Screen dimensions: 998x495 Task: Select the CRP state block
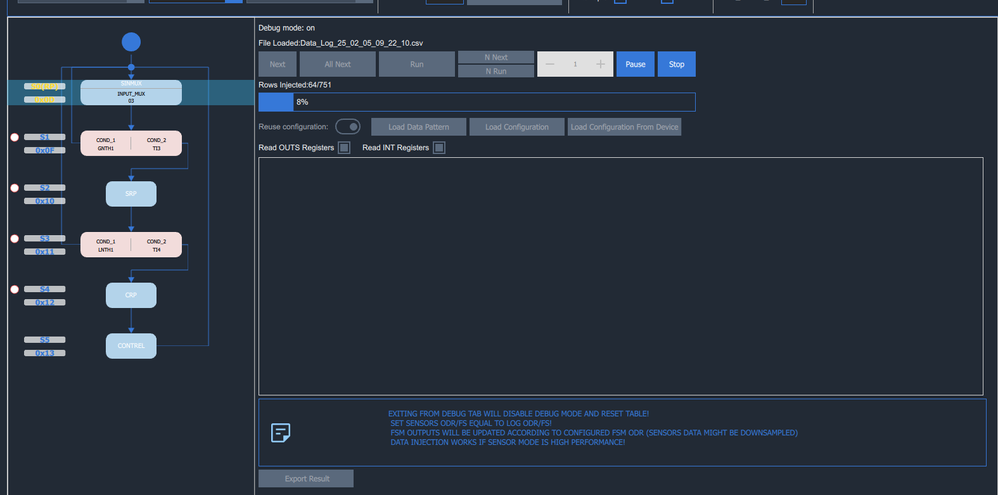click(131, 295)
